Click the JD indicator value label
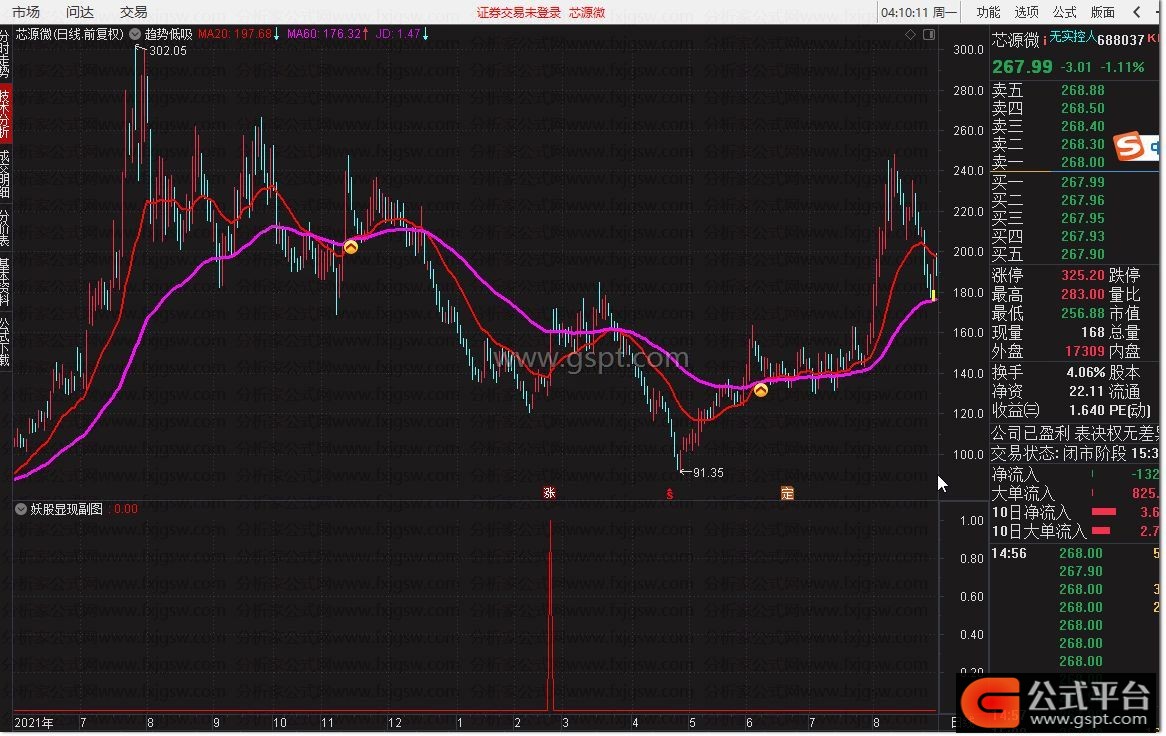The width and height of the screenshot is (1166, 736). tap(402, 33)
